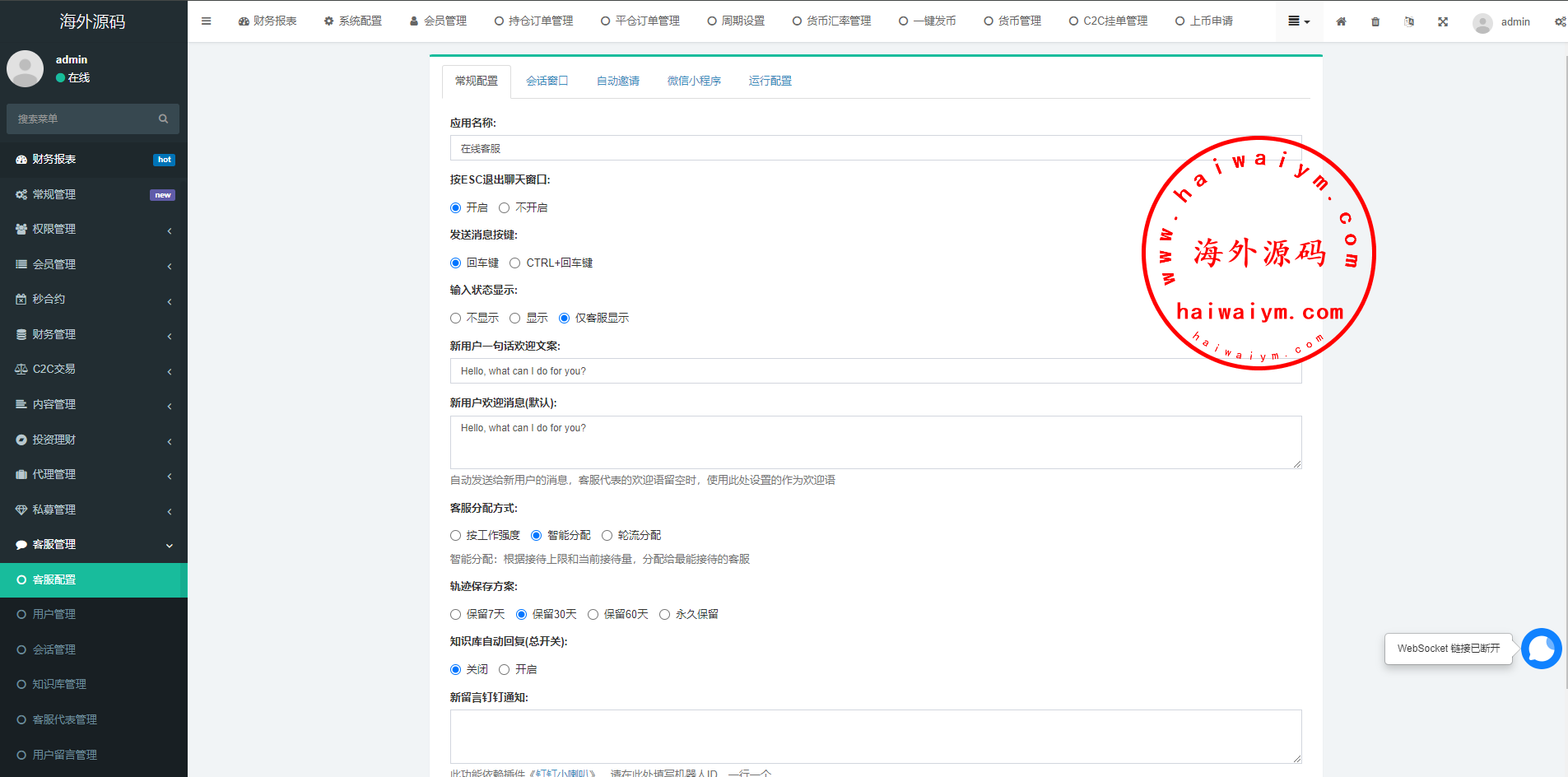
Task: Click the language switch icon
Action: (x=1409, y=21)
